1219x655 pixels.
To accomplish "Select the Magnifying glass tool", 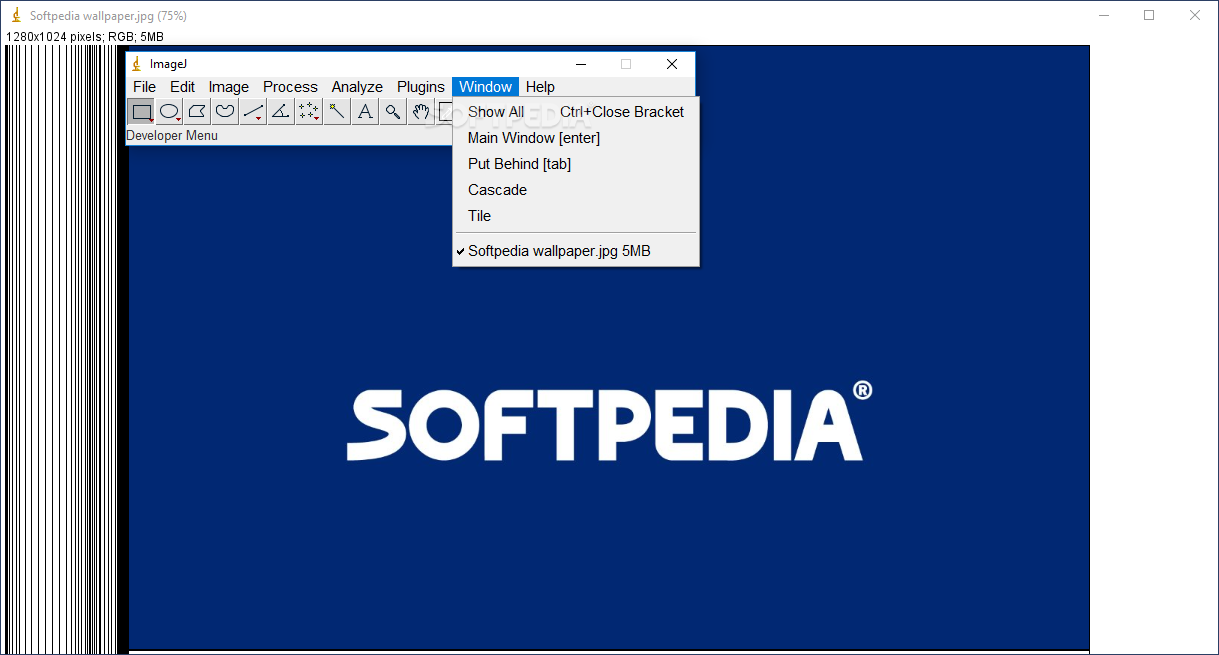I will click(394, 112).
